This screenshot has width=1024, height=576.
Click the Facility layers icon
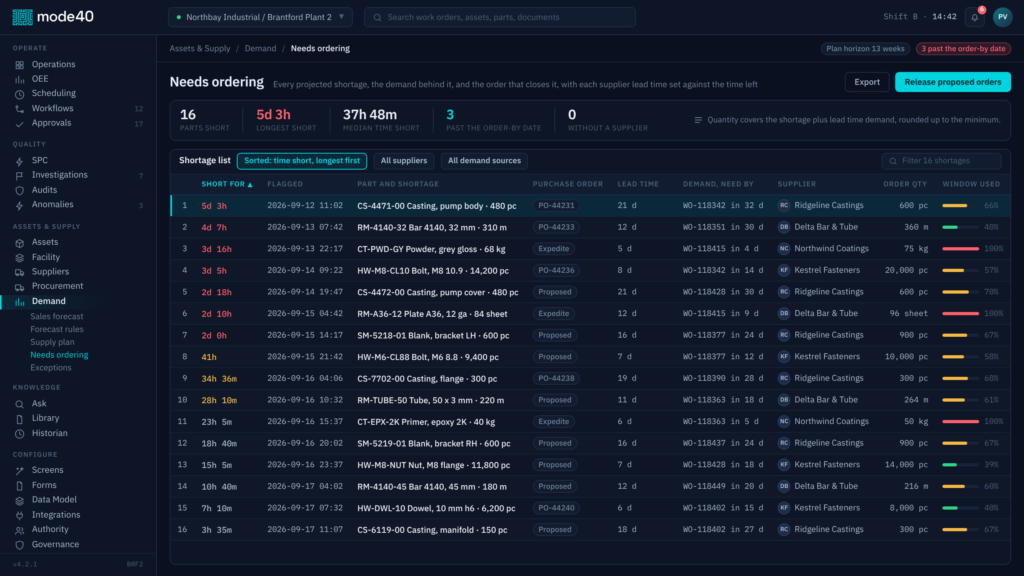pos(20,257)
